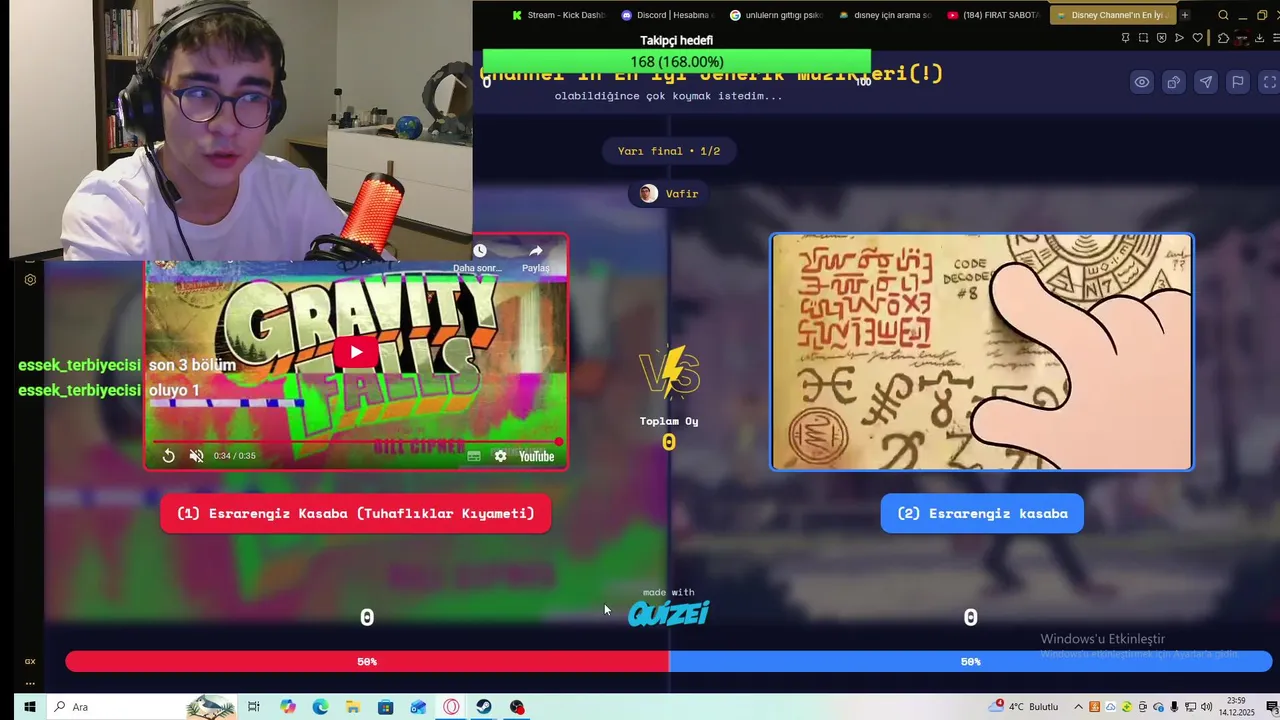Image resolution: width=1280 pixels, height=720 pixels.
Task: Open File Explorer from taskbar
Action: point(353,707)
